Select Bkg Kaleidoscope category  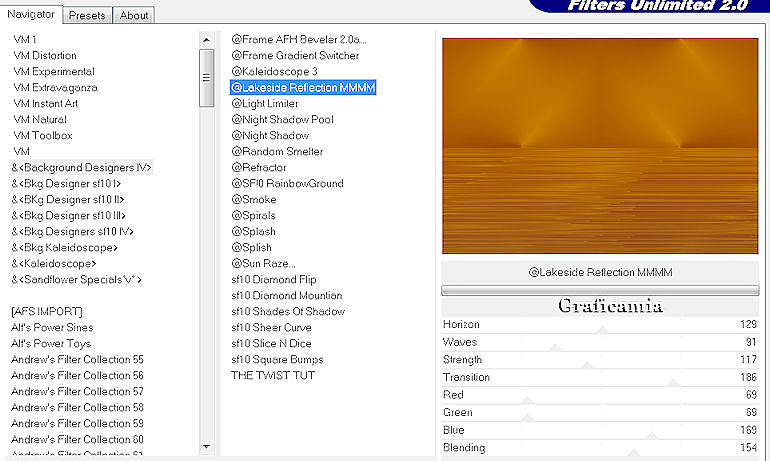64,247
